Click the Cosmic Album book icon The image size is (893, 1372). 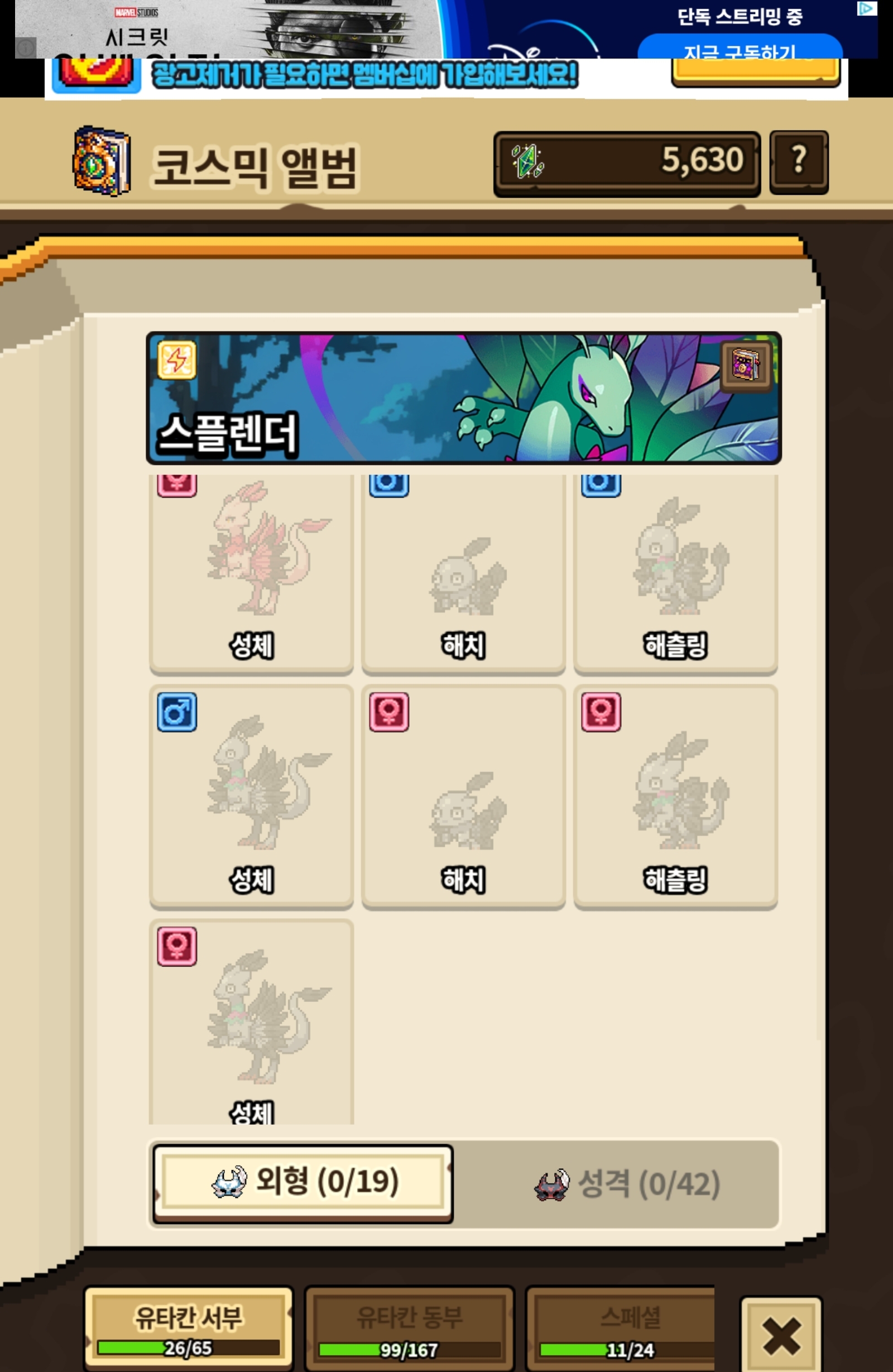(x=102, y=161)
